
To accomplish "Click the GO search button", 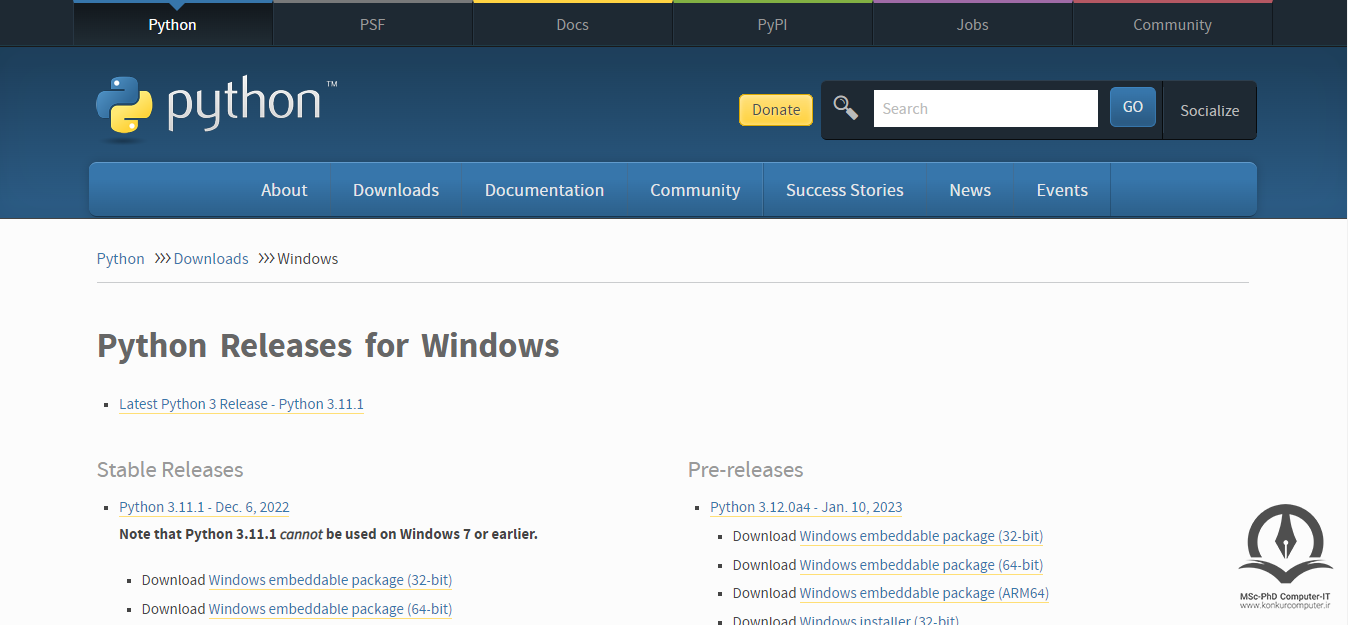I will tap(1132, 107).
